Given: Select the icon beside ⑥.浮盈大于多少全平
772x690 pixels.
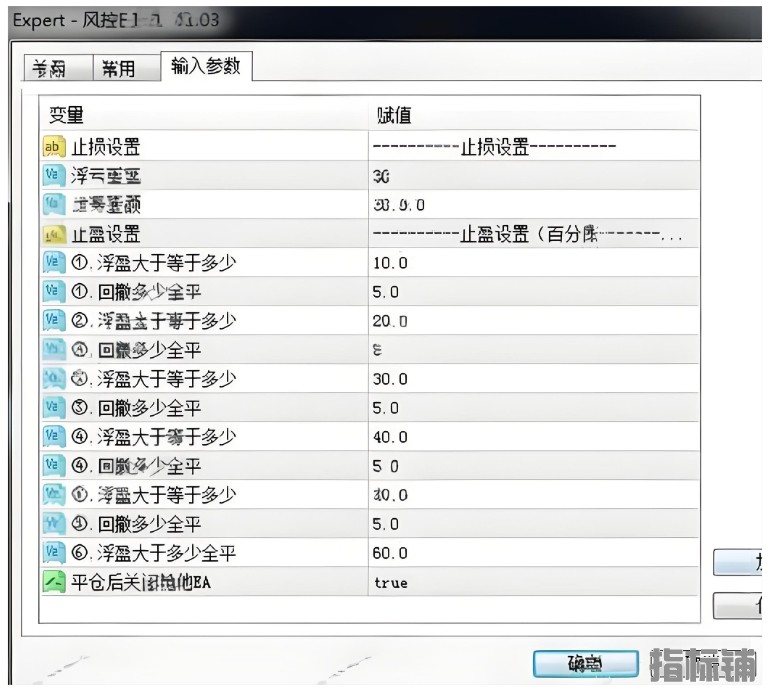Looking at the screenshot, I should pyautogui.click(x=54, y=553).
